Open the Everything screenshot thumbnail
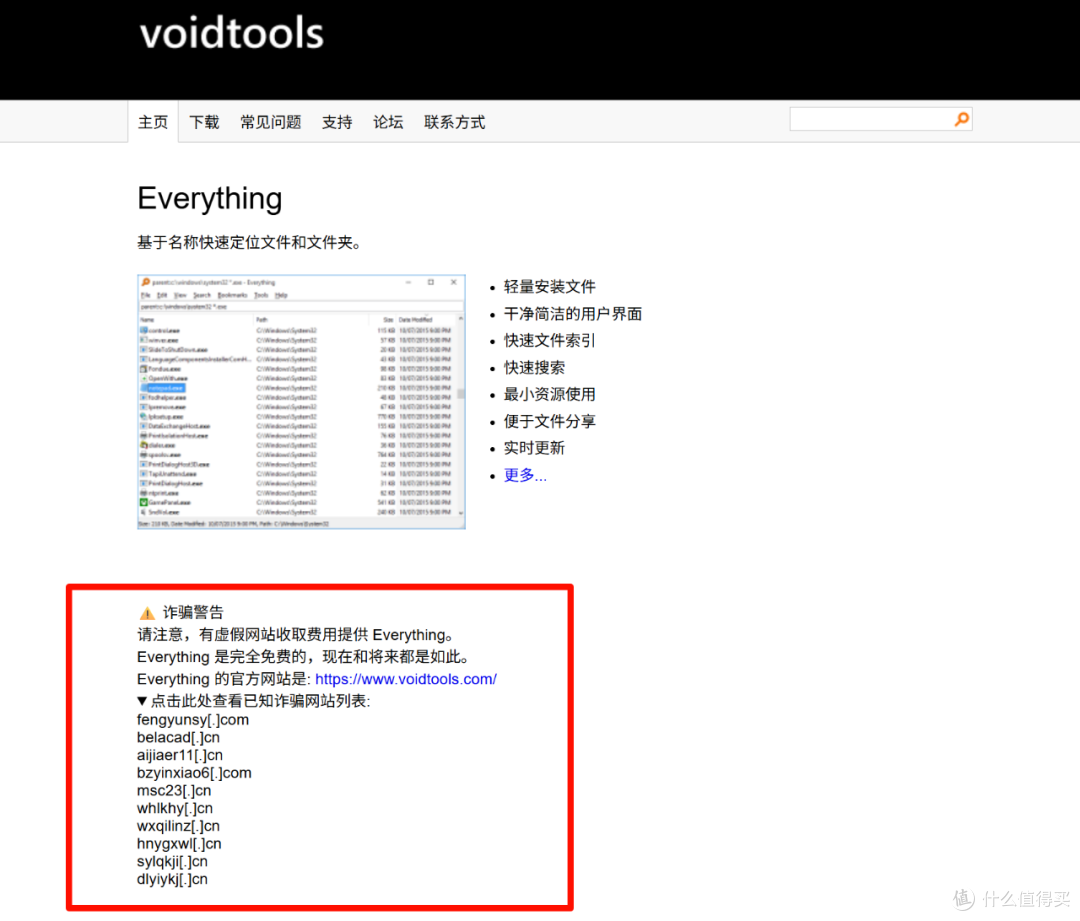 302,402
